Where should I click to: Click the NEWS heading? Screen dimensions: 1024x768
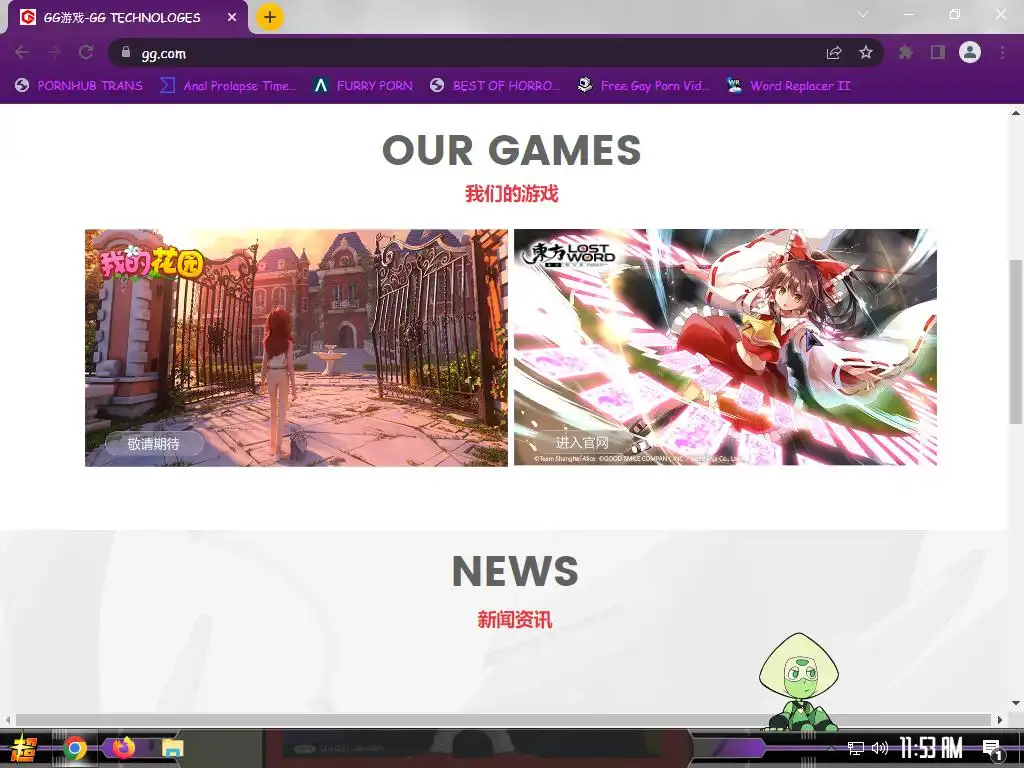[515, 571]
